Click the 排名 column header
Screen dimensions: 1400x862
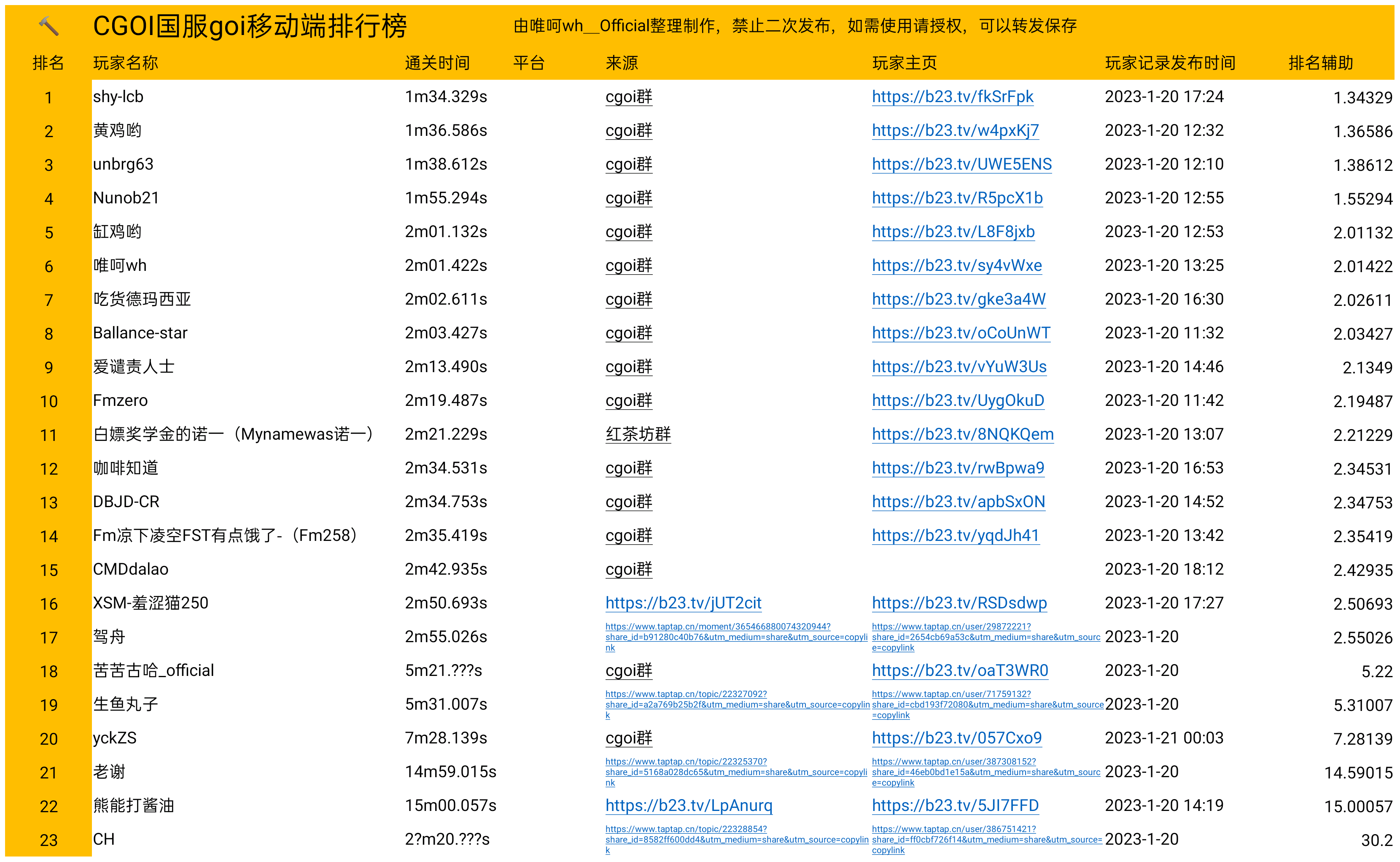pos(48,63)
